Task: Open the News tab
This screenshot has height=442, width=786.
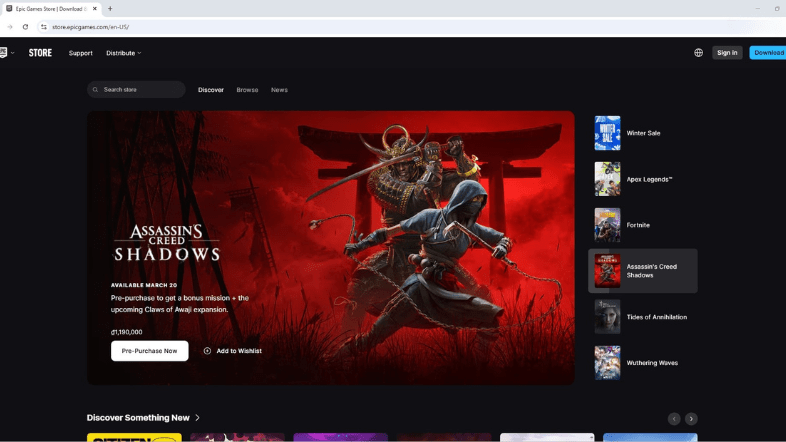Action: tap(279, 90)
